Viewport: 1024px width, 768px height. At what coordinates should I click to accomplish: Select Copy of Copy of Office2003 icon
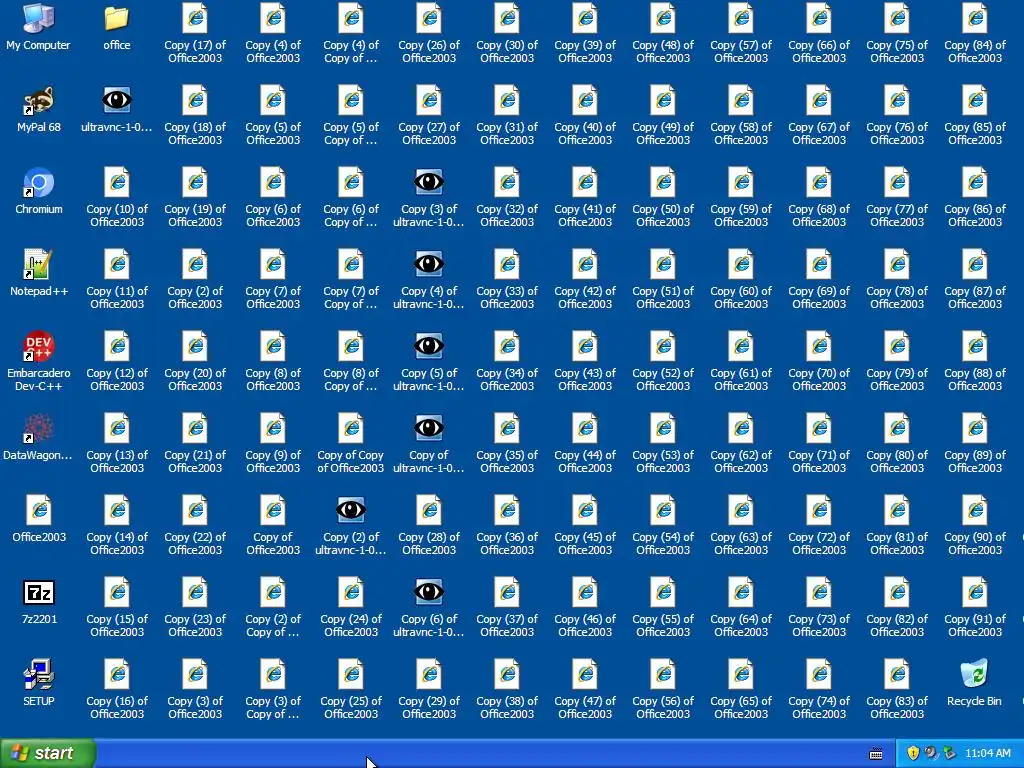(351, 428)
